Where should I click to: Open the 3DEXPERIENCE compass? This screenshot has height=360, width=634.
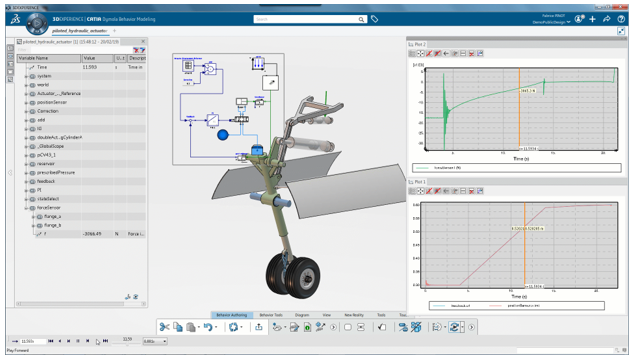37,23
